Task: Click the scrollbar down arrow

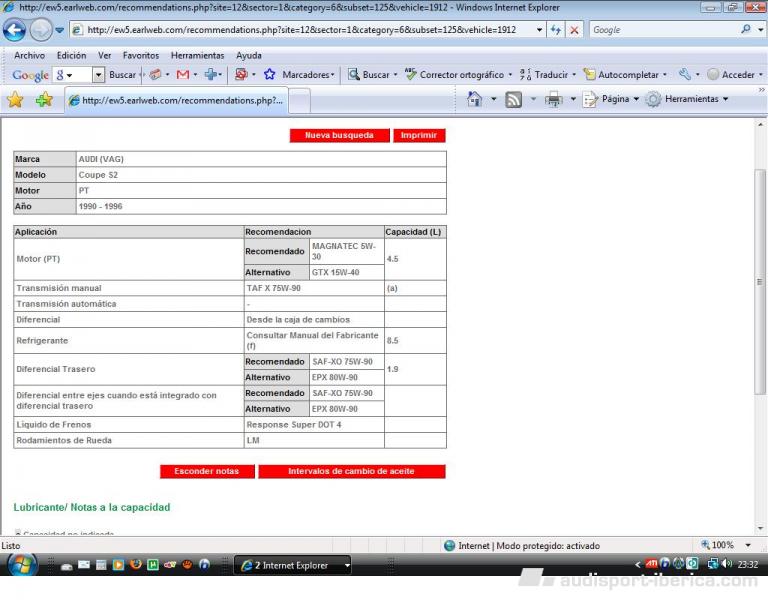Action: pos(760,528)
